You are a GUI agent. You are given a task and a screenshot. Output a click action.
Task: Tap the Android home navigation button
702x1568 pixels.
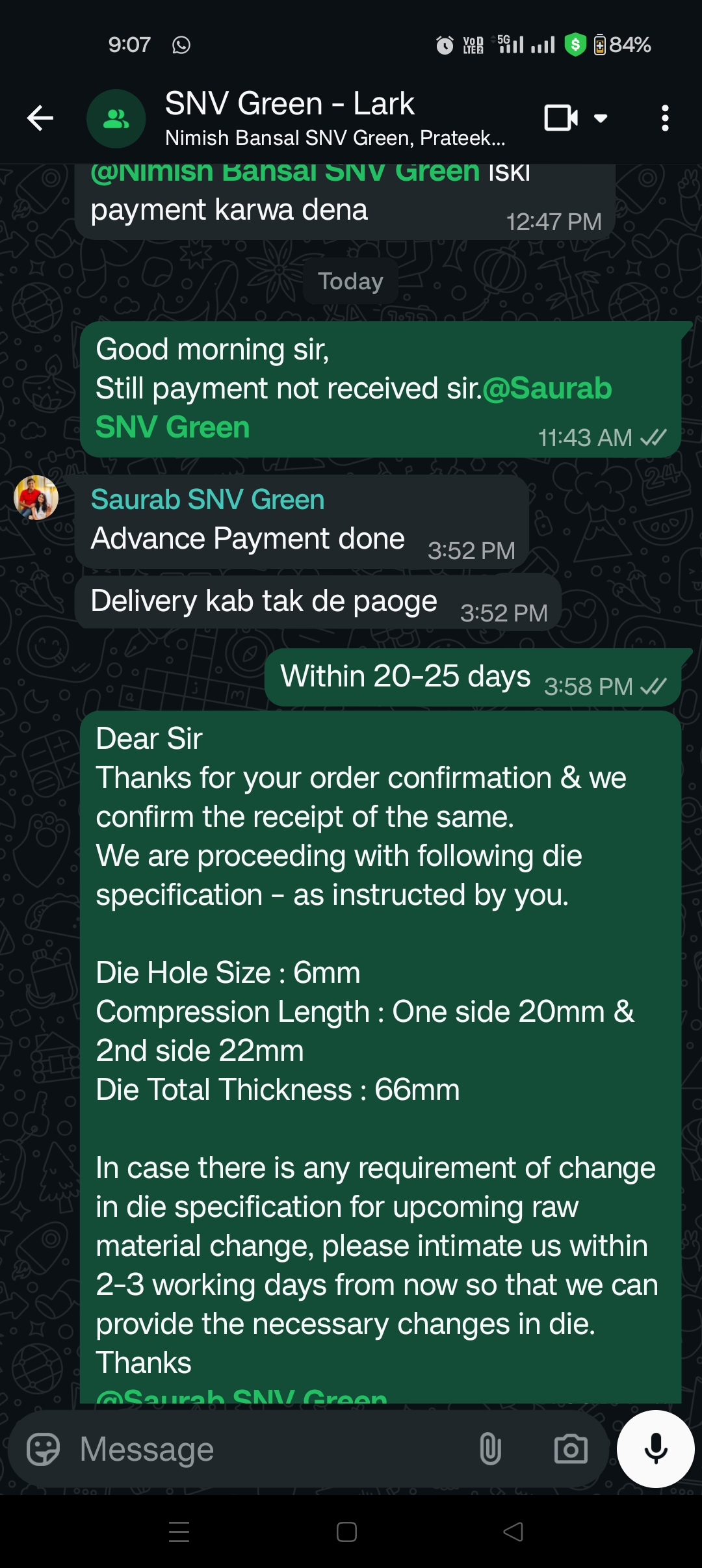(346, 1532)
